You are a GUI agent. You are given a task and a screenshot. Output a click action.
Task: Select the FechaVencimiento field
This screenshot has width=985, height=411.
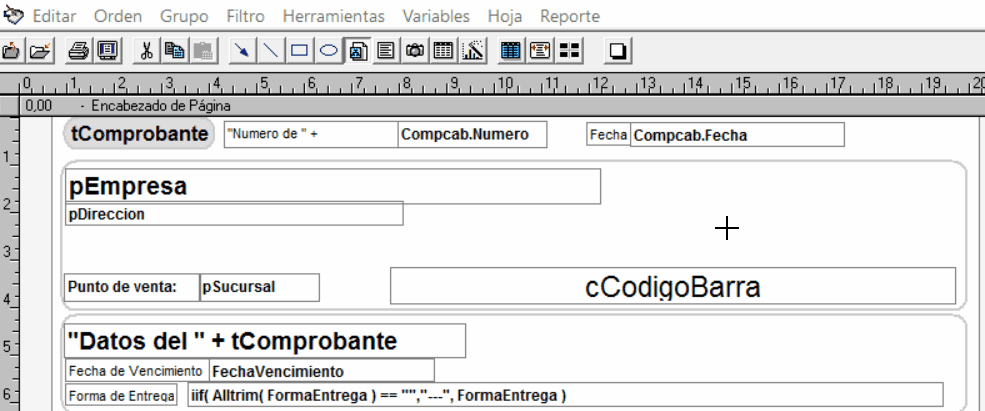pyautogui.click(x=322, y=371)
